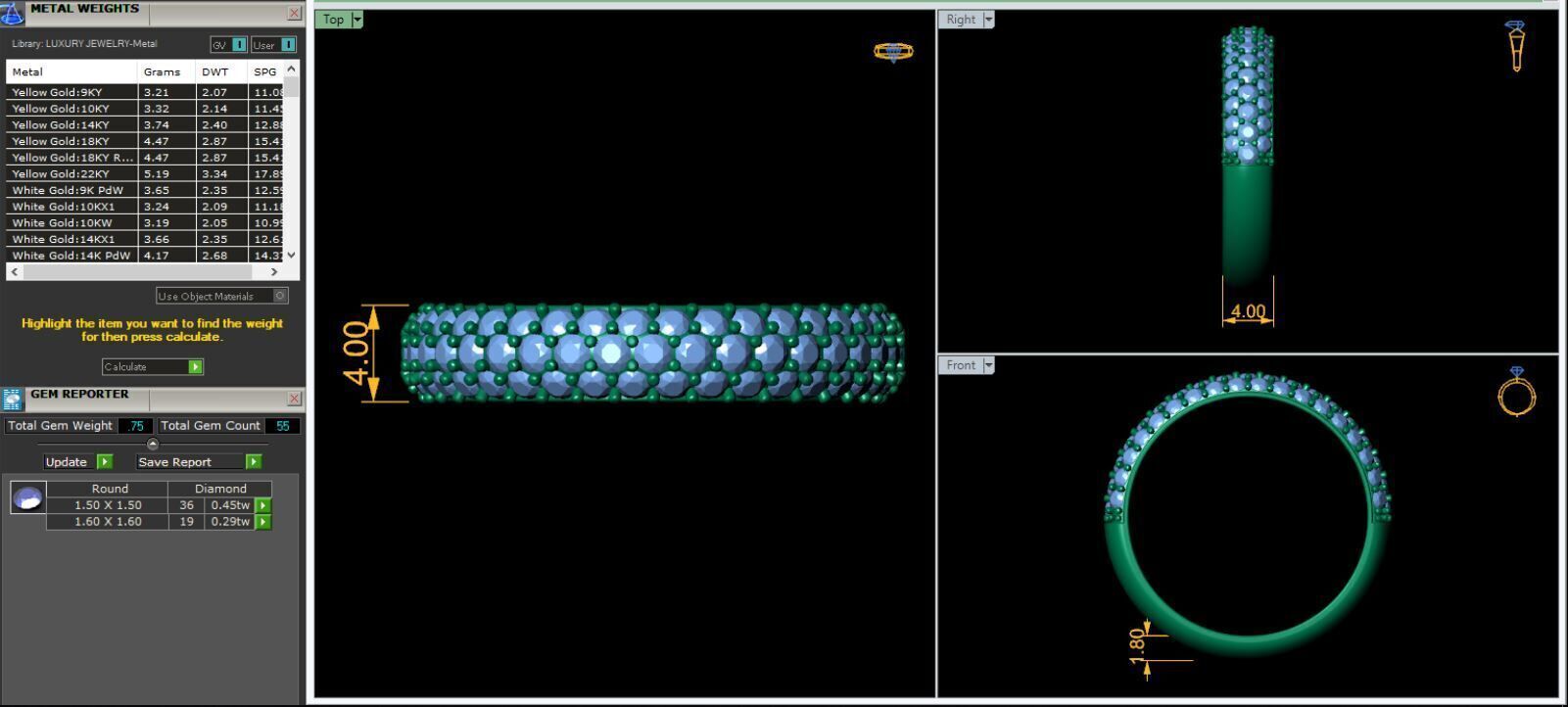Click the 4.00 dimension in Right view
Screen dimensions: 1568x707
coord(1248,311)
